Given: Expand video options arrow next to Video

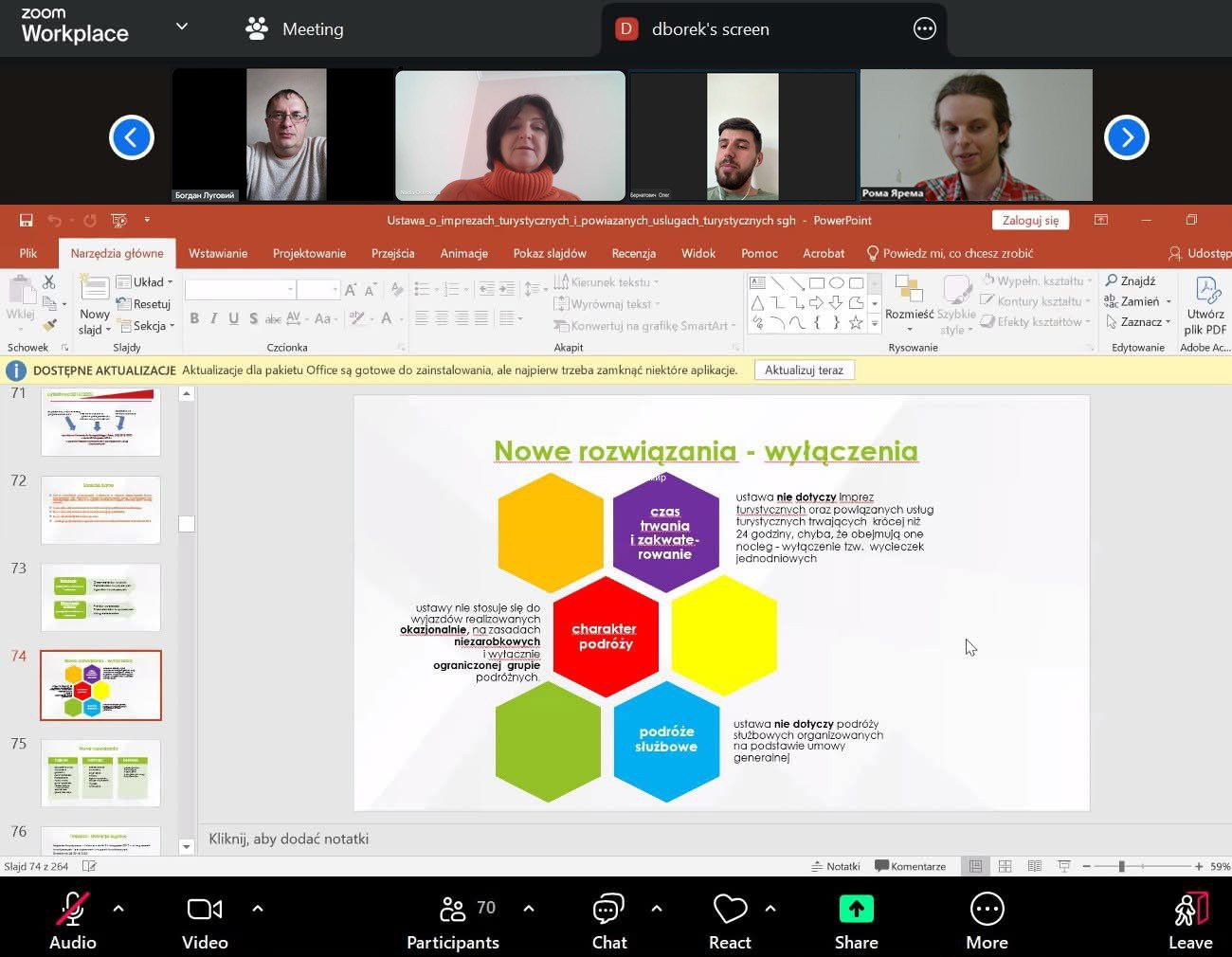Looking at the screenshot, I should click(x=257, y=909).
